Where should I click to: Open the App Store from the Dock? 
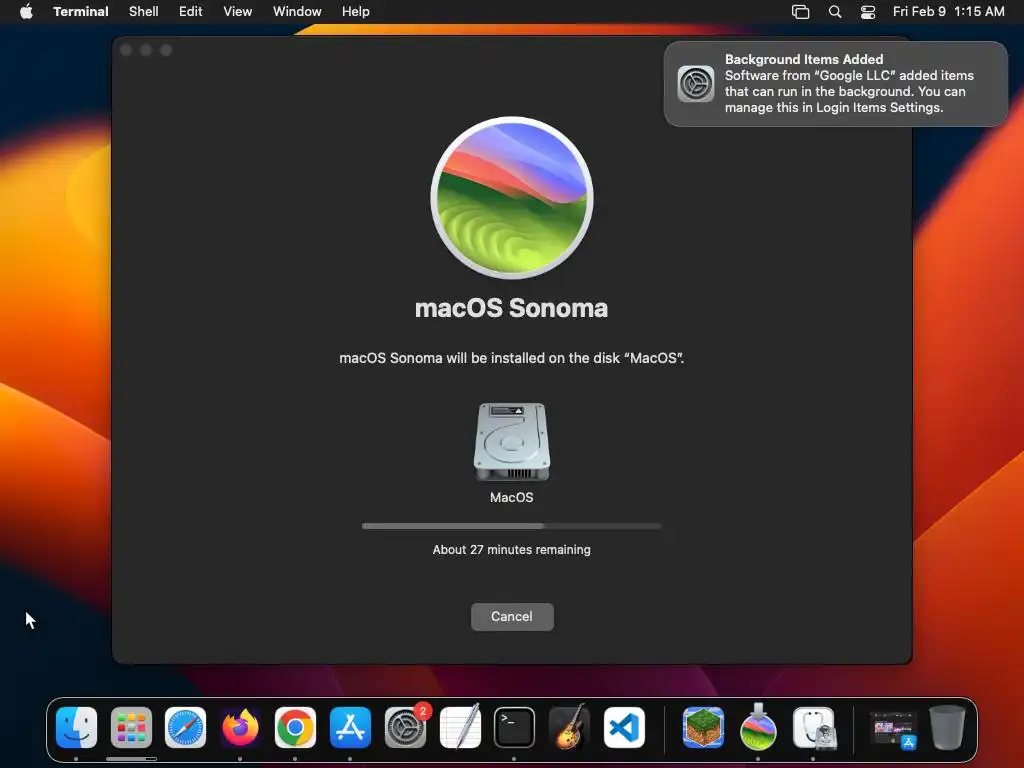[351, 728]
